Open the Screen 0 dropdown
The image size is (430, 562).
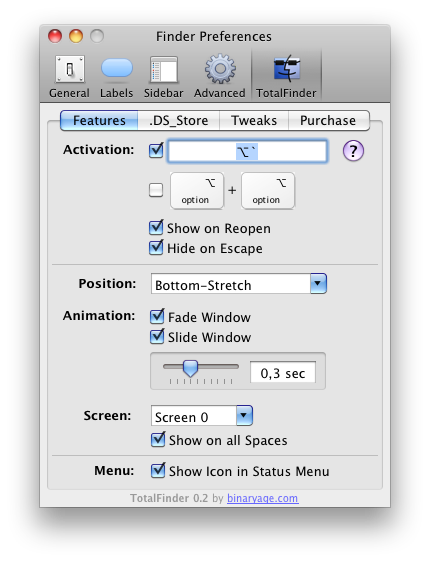[202, 416]
